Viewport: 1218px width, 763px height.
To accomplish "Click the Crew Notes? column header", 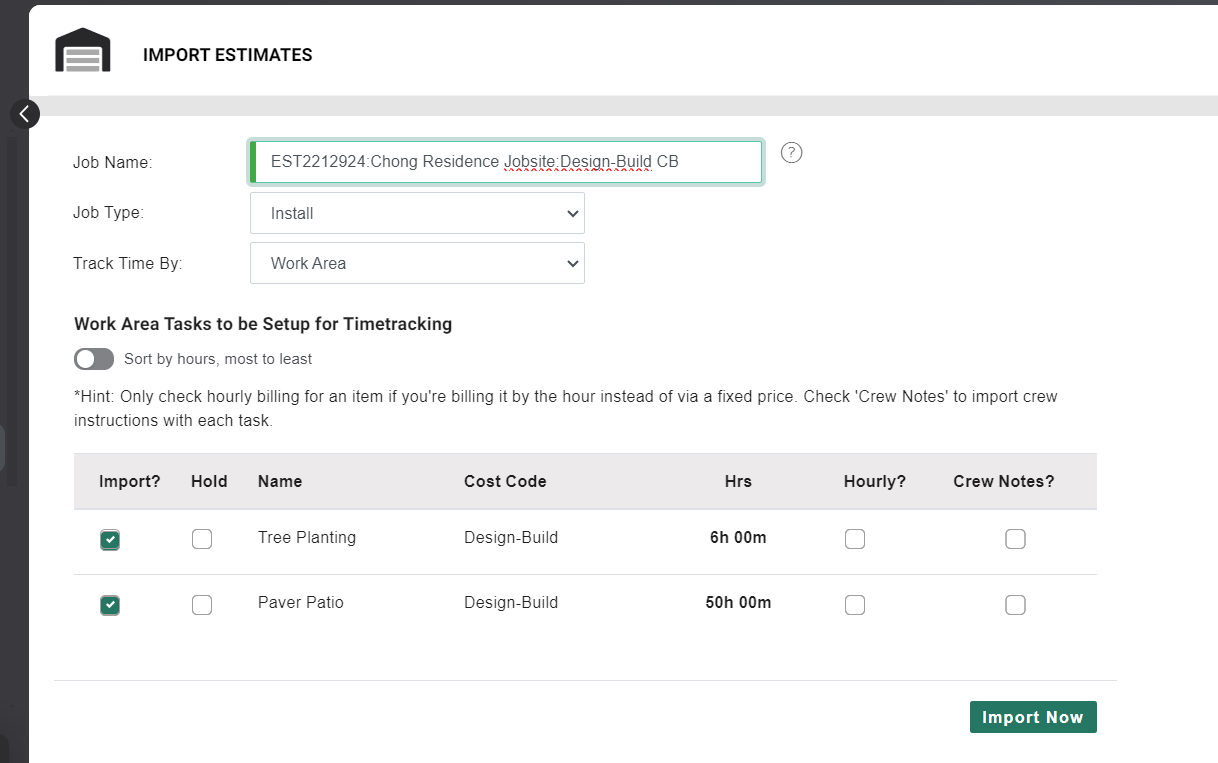I will click(x=1004, y=481).
